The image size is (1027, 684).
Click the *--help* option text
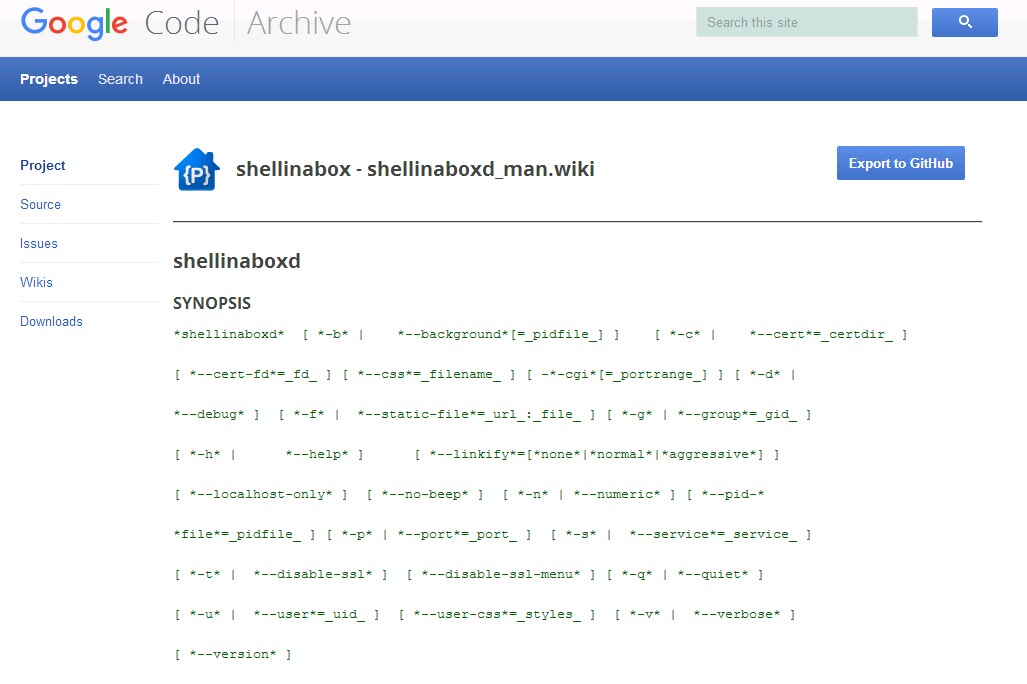[317, 454]
